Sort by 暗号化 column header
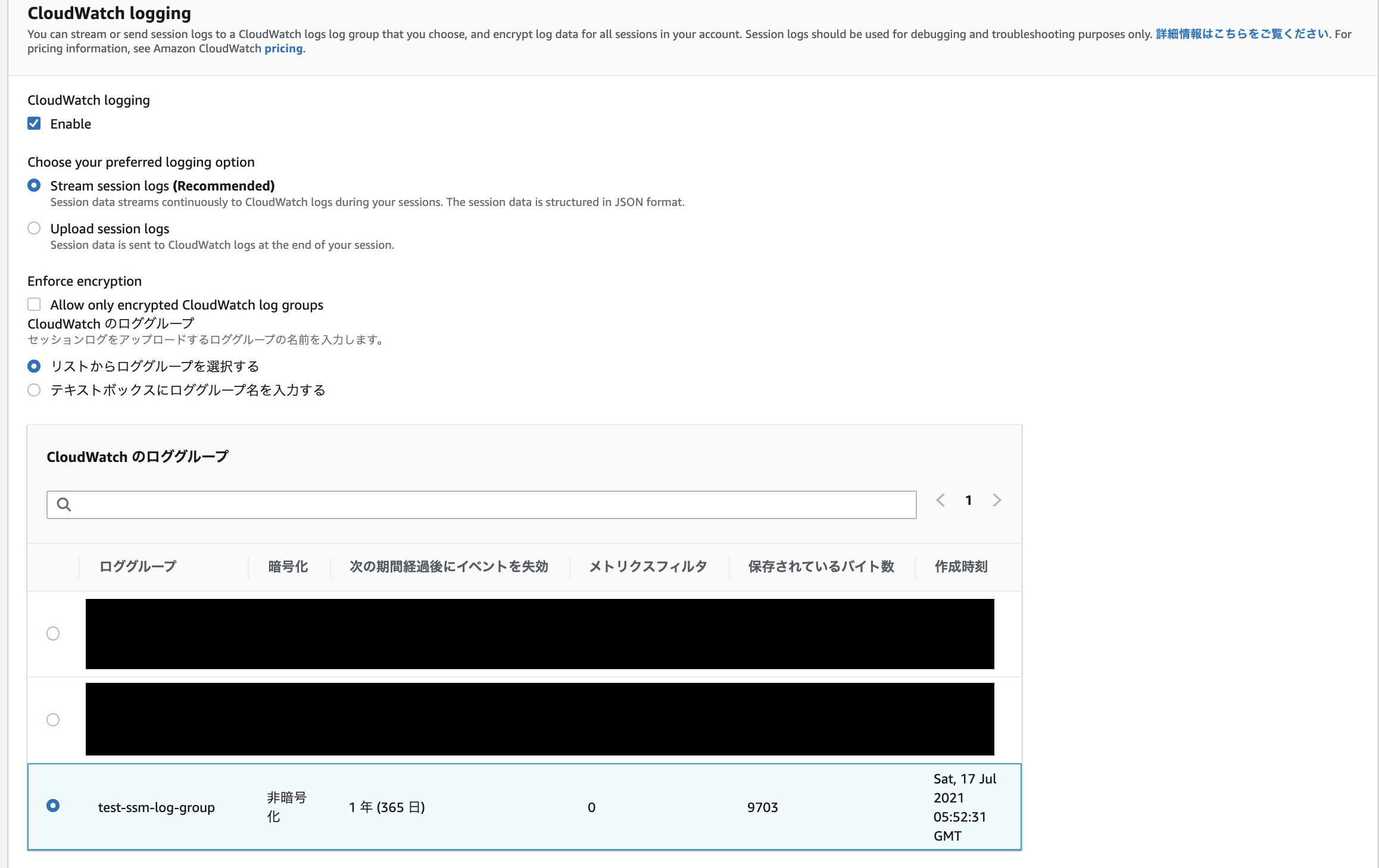 point(288,567)
